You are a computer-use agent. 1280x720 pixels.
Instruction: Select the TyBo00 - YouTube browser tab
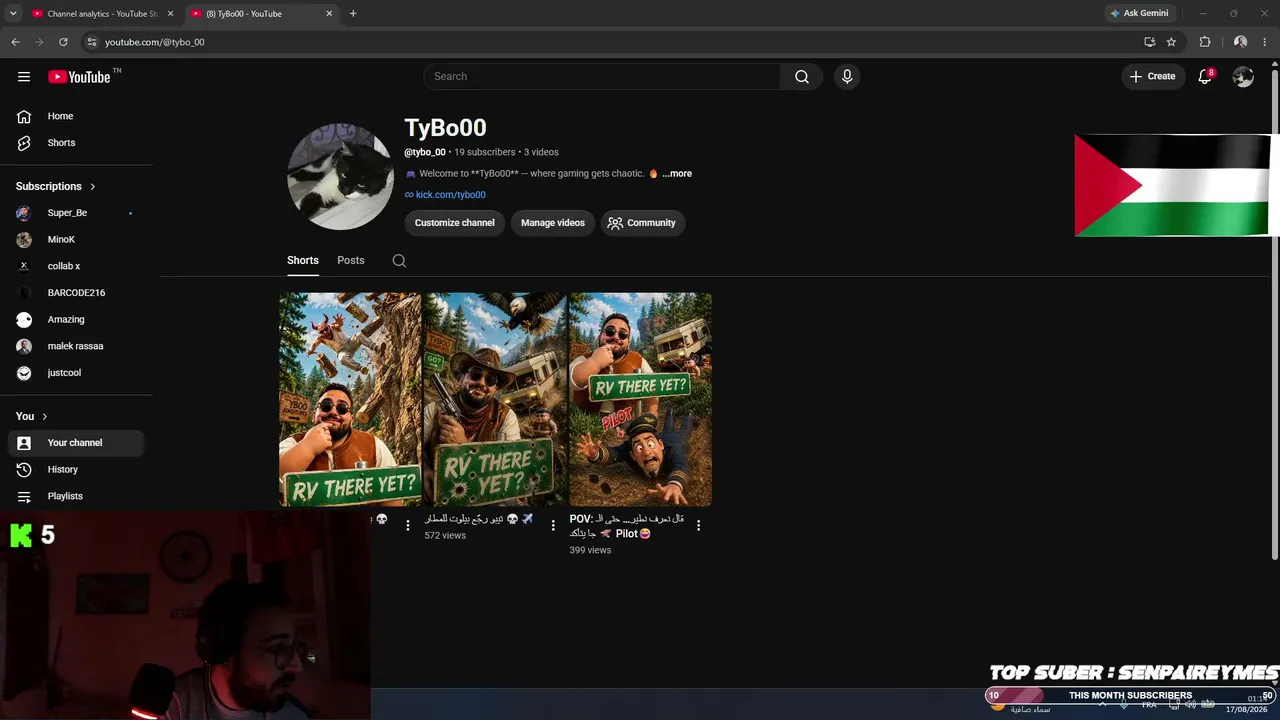click(x=262, y=14)
